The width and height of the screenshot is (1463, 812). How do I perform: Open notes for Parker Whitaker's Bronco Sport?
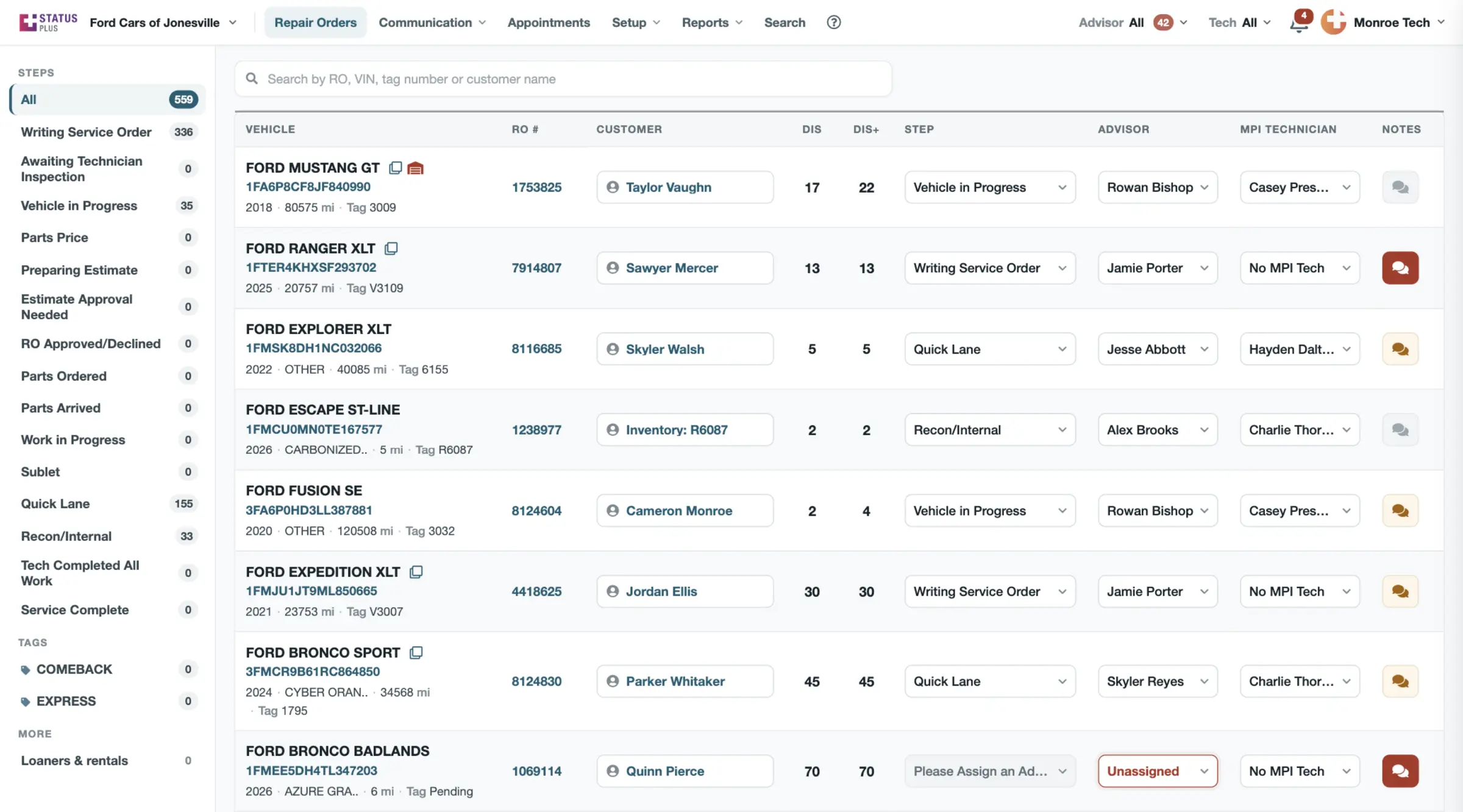1400,681
